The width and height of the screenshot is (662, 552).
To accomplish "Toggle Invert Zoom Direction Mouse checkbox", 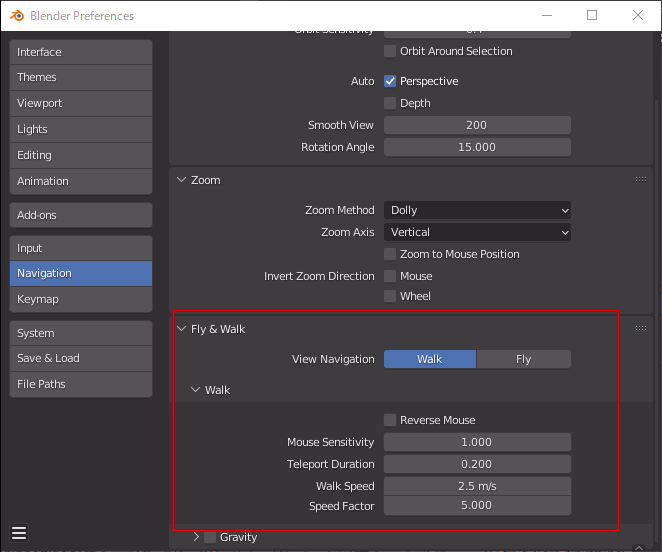I will point(390,276).
